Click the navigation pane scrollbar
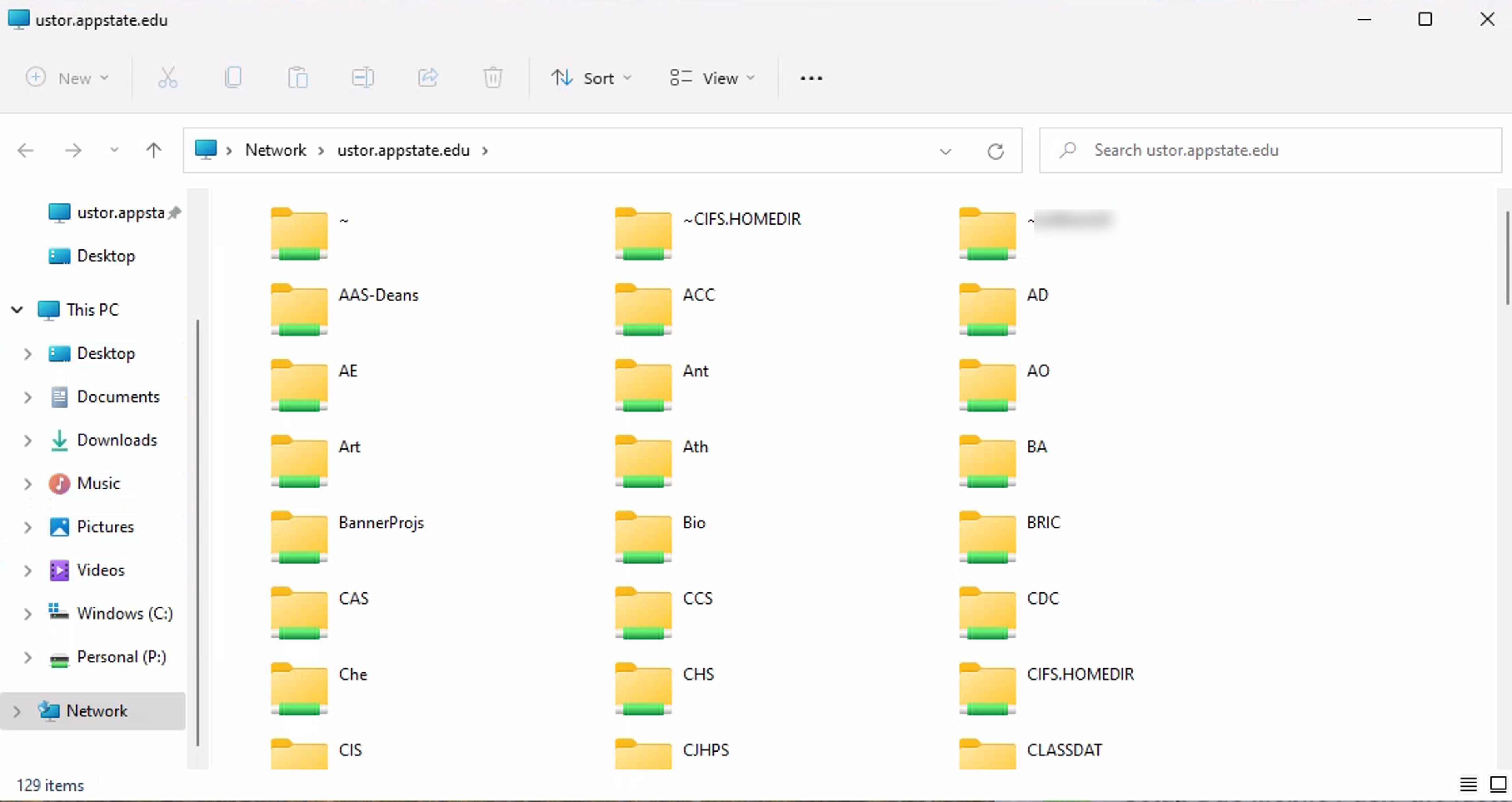 (x=197, y=532)
